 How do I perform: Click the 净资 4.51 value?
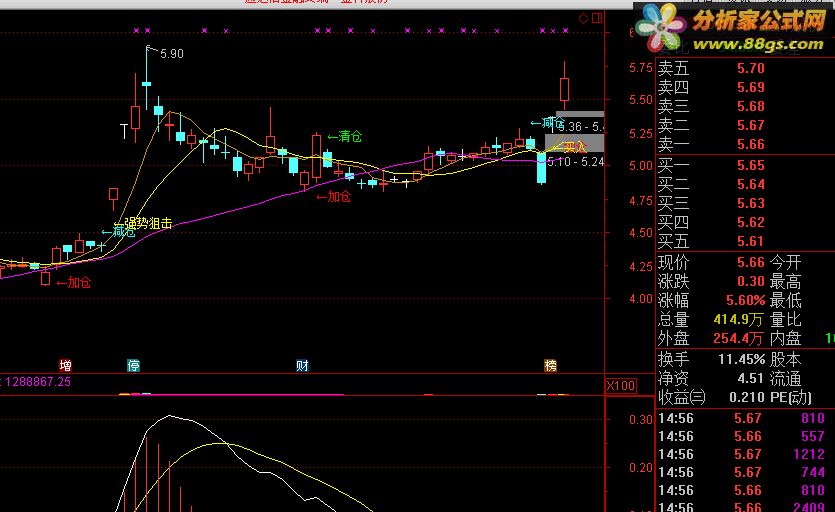751,379
